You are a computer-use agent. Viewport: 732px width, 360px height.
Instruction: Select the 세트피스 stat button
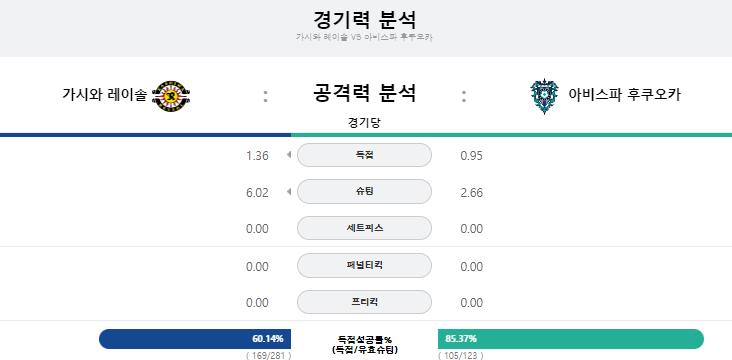(x=364, y=228)
